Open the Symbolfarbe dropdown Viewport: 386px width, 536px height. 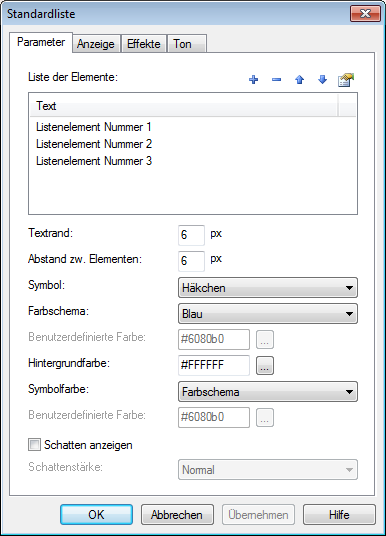(x=268, y=391)
